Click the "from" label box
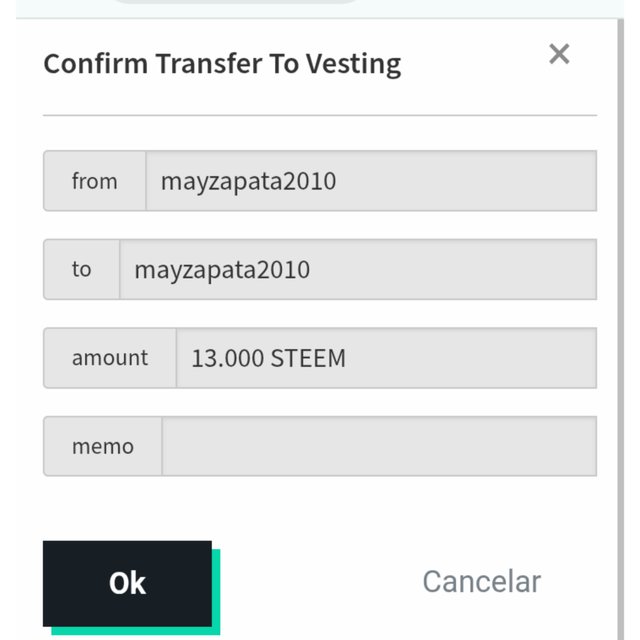The width and height of the screenshot is (640, 640). pyautogui.click(x=95, y=181)
